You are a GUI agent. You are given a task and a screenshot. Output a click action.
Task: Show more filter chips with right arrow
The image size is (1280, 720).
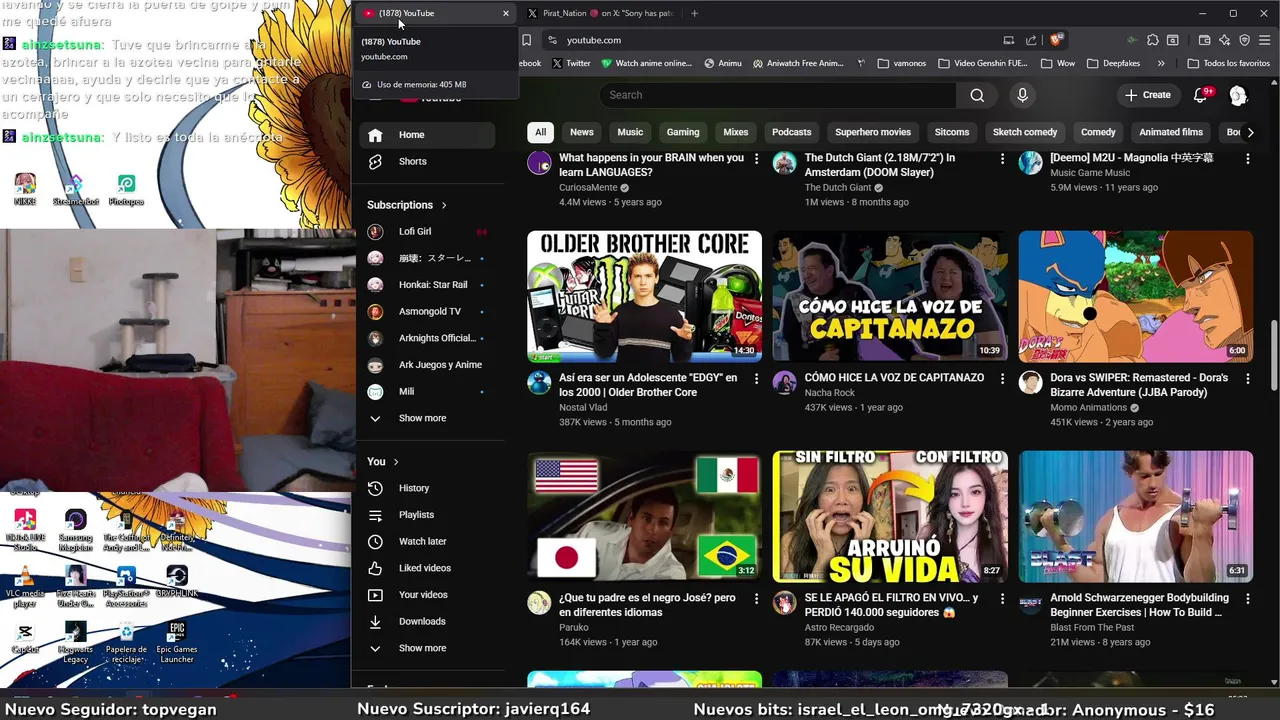point(1250,132)
